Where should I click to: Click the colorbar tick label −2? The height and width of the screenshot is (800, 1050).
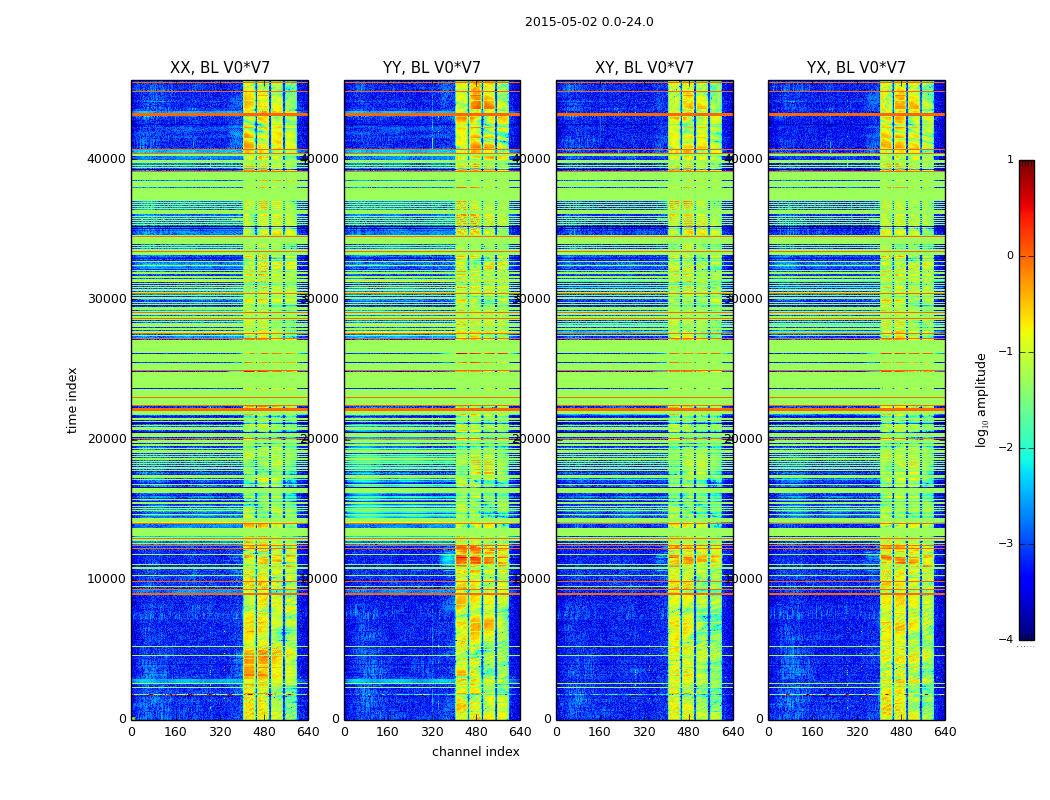click(1006, 447)
